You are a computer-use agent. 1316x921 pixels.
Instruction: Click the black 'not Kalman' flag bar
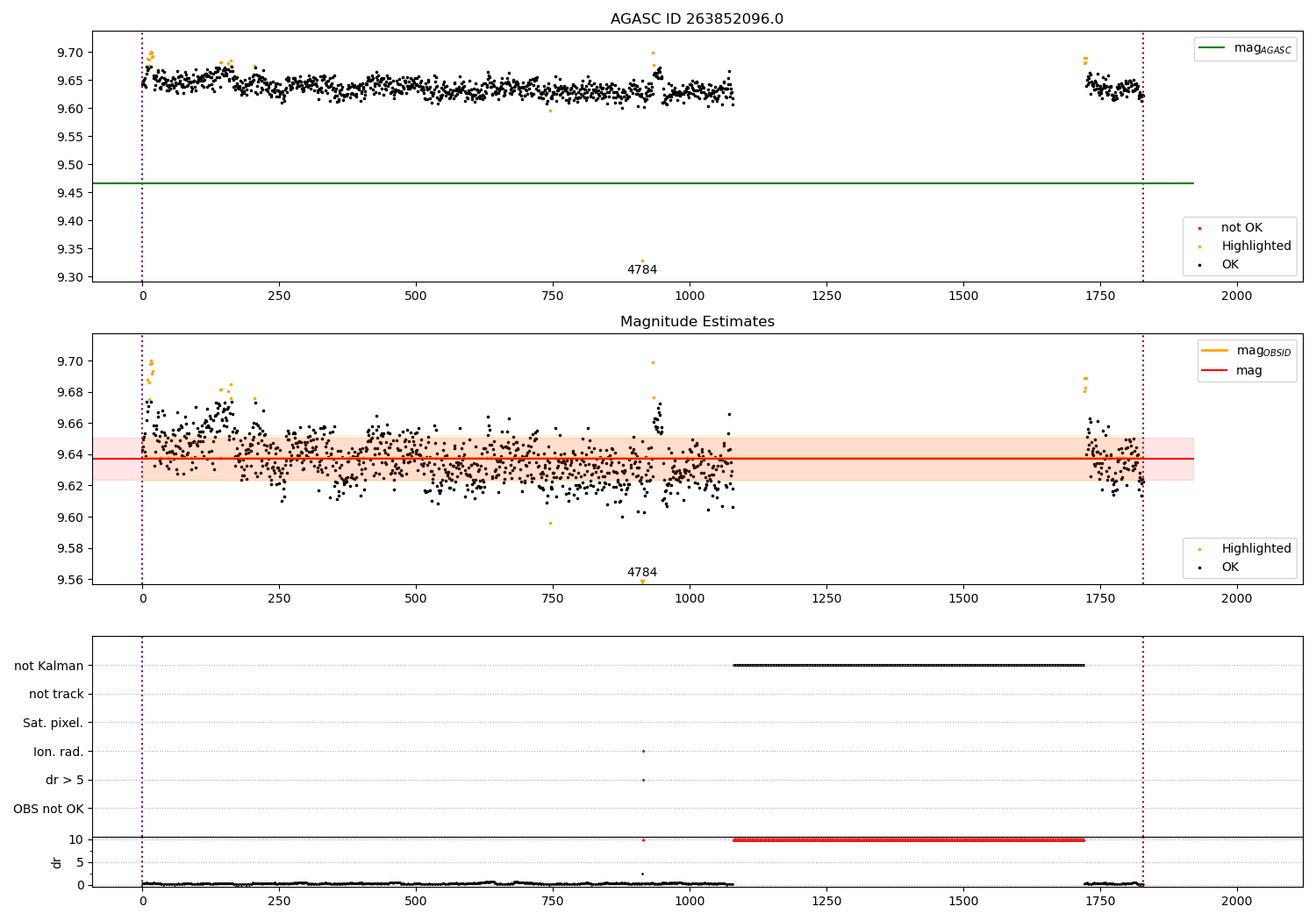click(909, 665)
